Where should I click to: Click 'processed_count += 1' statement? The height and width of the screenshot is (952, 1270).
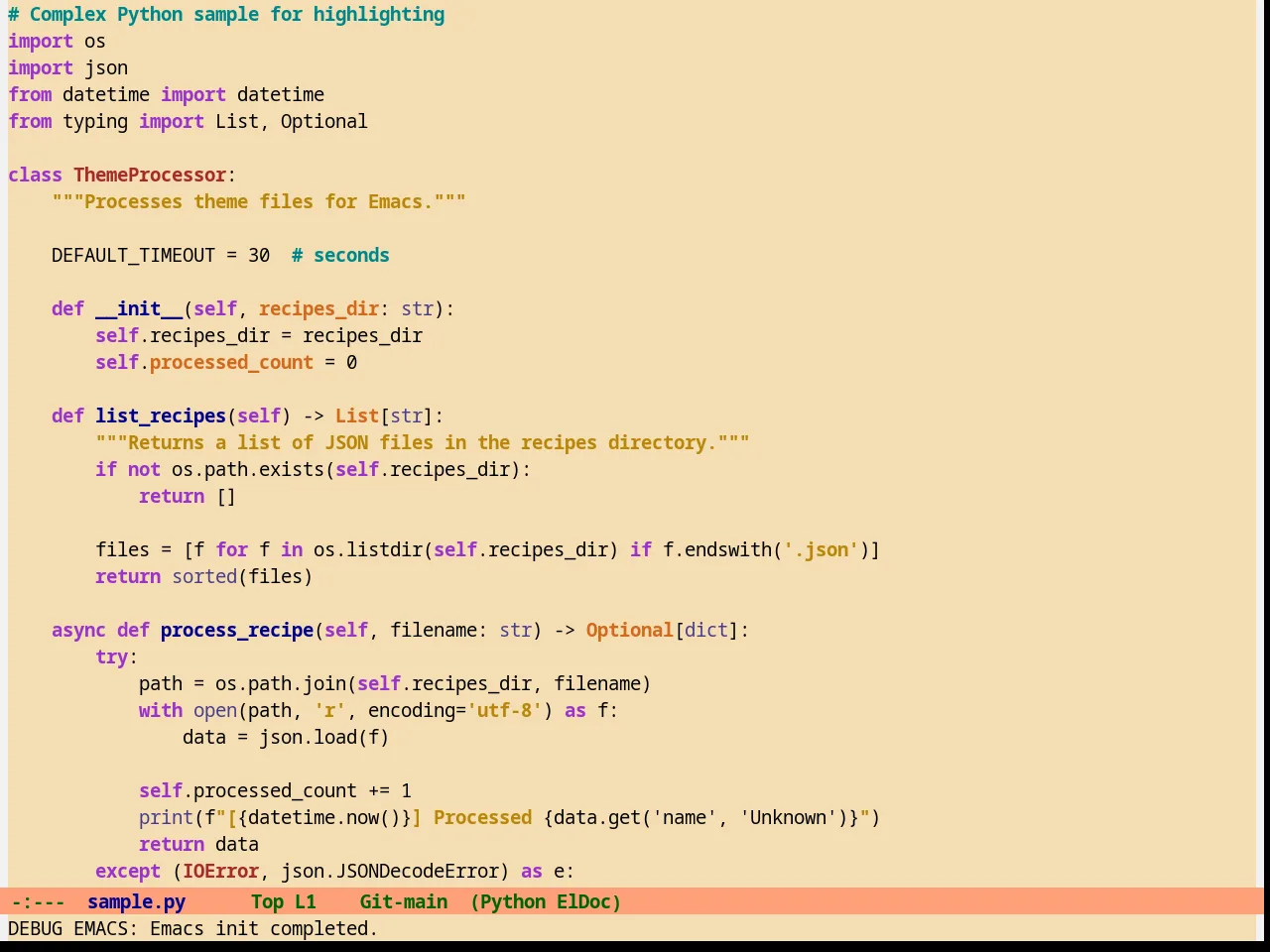click(x=302, y=790)
